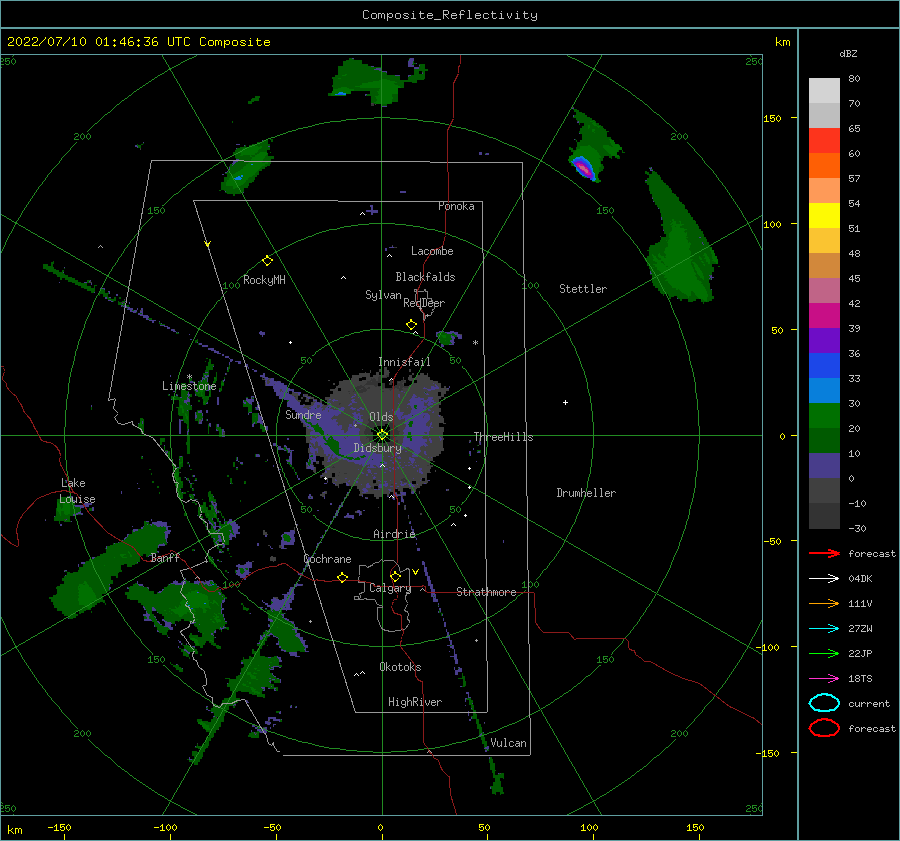Click the magenta swatch in dBZ legend
This screenshot has width=900, height=841.
[824, 316]
